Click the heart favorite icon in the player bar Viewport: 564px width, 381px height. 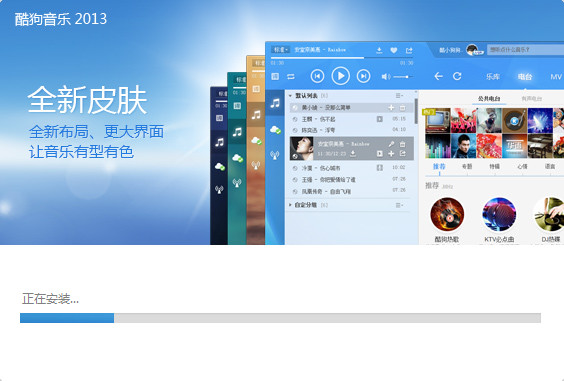pyautogui.click(x=394, y=50)
